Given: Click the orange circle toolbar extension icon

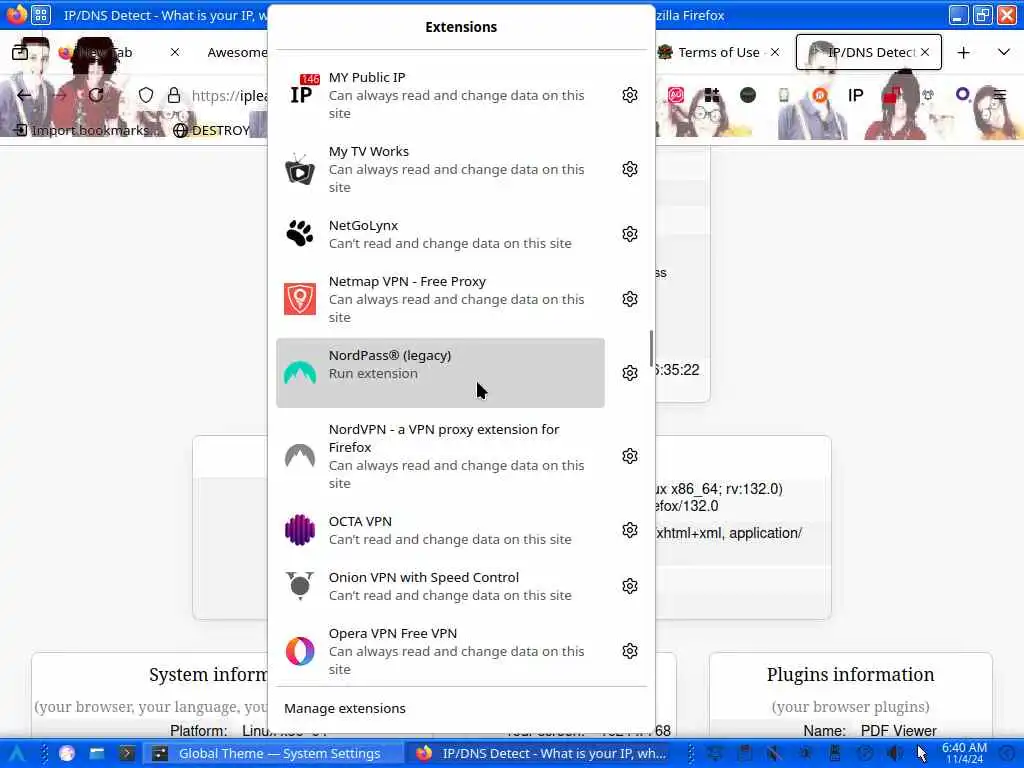Looking at the screenshot, I should 820,95.
